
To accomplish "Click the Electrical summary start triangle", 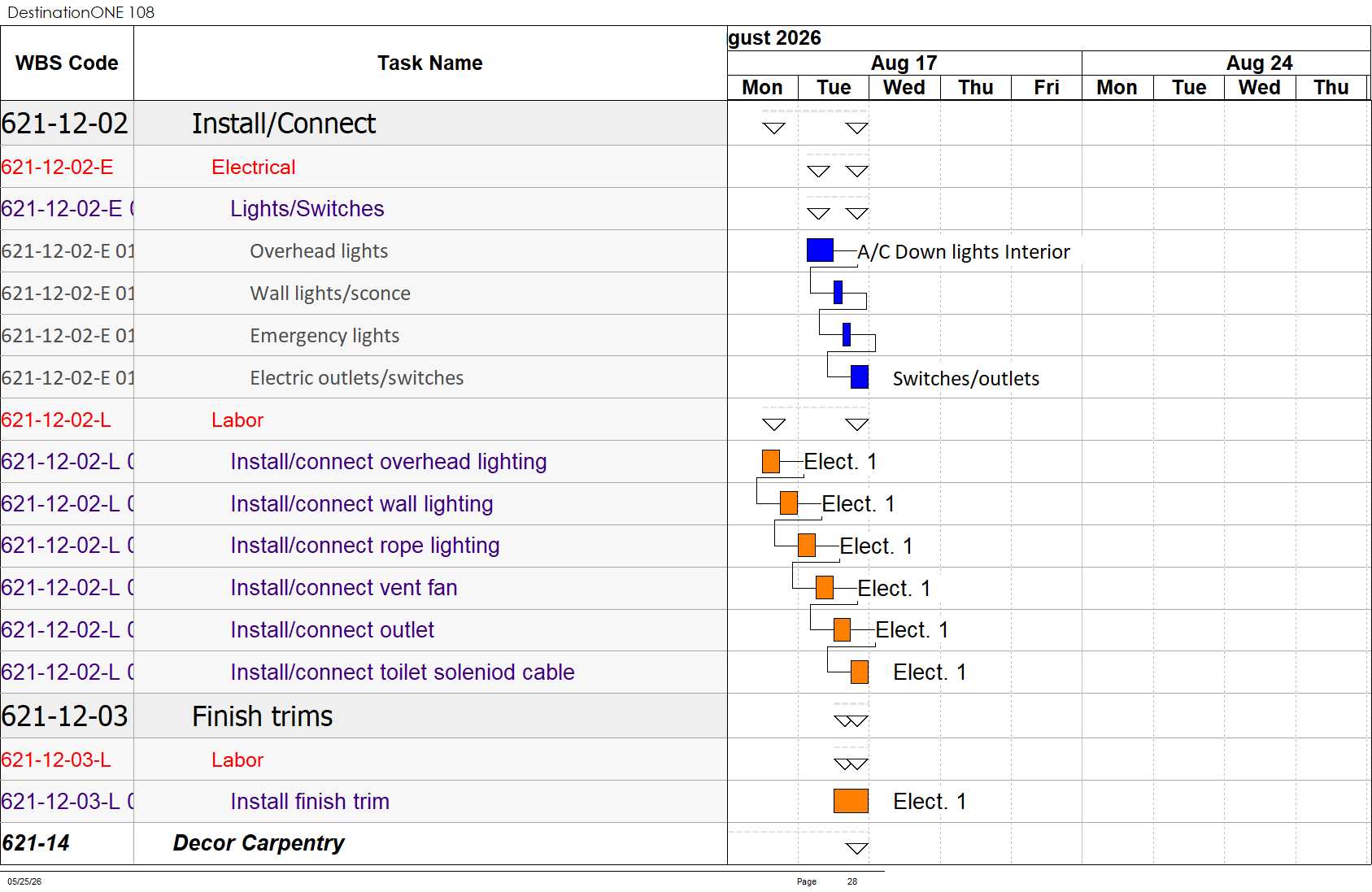I will click(x=818, y=171).
